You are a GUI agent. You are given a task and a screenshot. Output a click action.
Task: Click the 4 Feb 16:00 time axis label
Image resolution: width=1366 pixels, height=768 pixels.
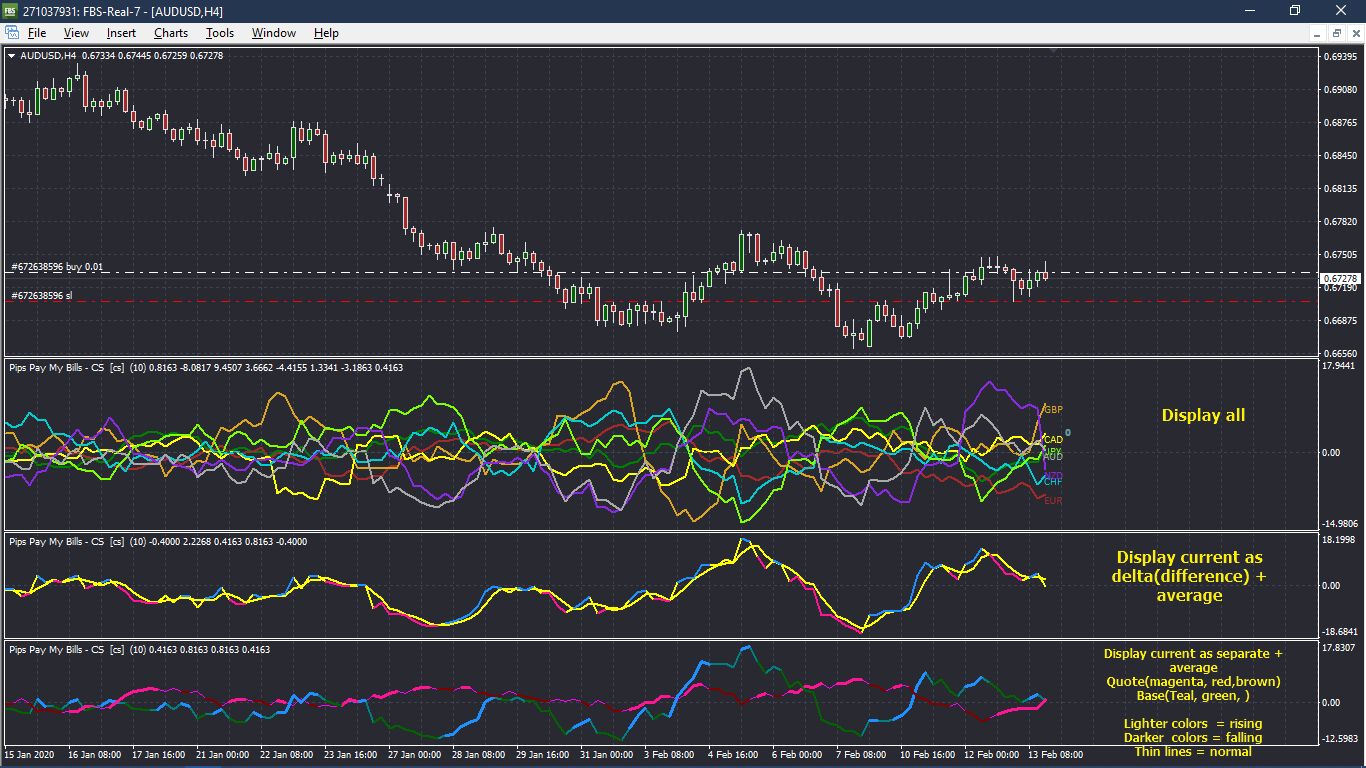pyautogui.click(x=733, y=754)
